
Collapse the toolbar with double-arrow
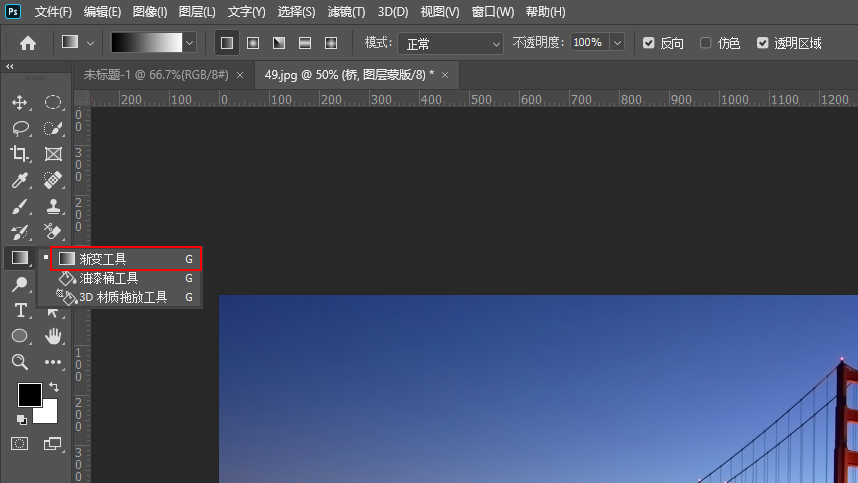10,66
